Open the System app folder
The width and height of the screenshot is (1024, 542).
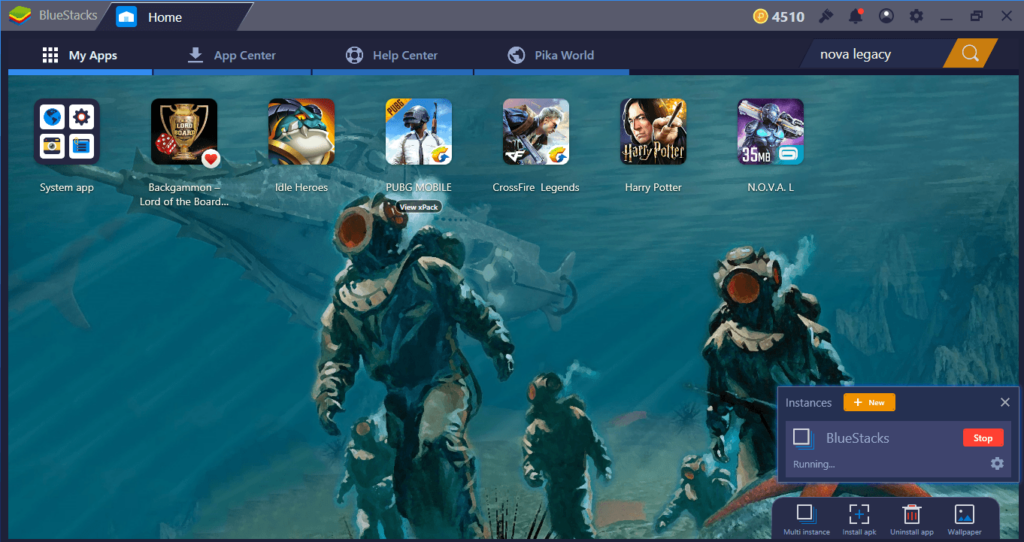pos(67,132)
